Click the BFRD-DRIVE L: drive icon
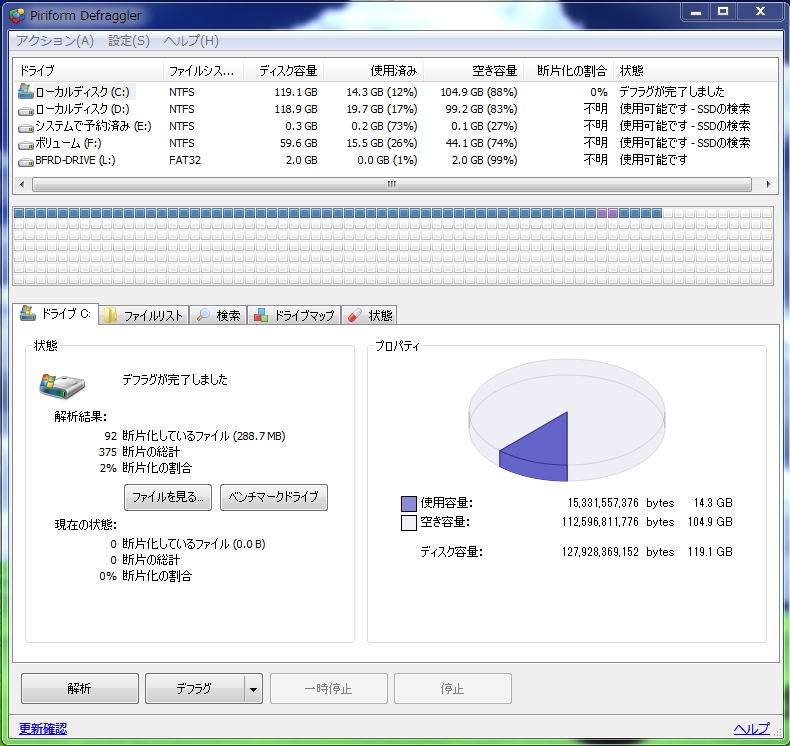This screenshot has width=790, height=746. click(25, 162)
